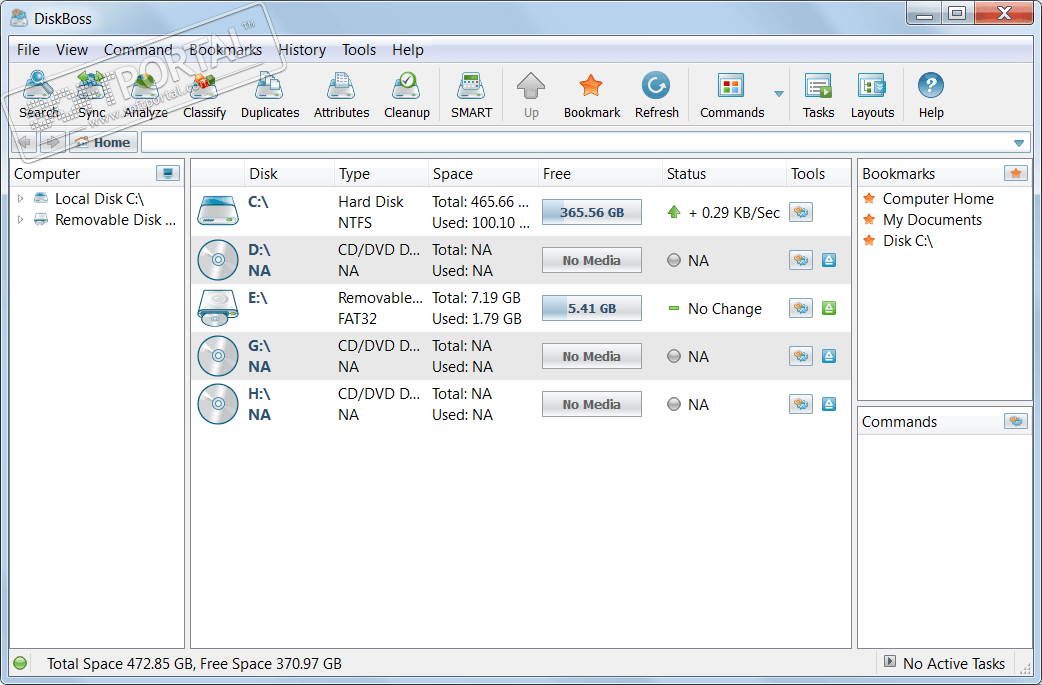Click the No Media bar for D:\
The height and width of the screenshot is (685, 1042).
click(x=591, y=260)
